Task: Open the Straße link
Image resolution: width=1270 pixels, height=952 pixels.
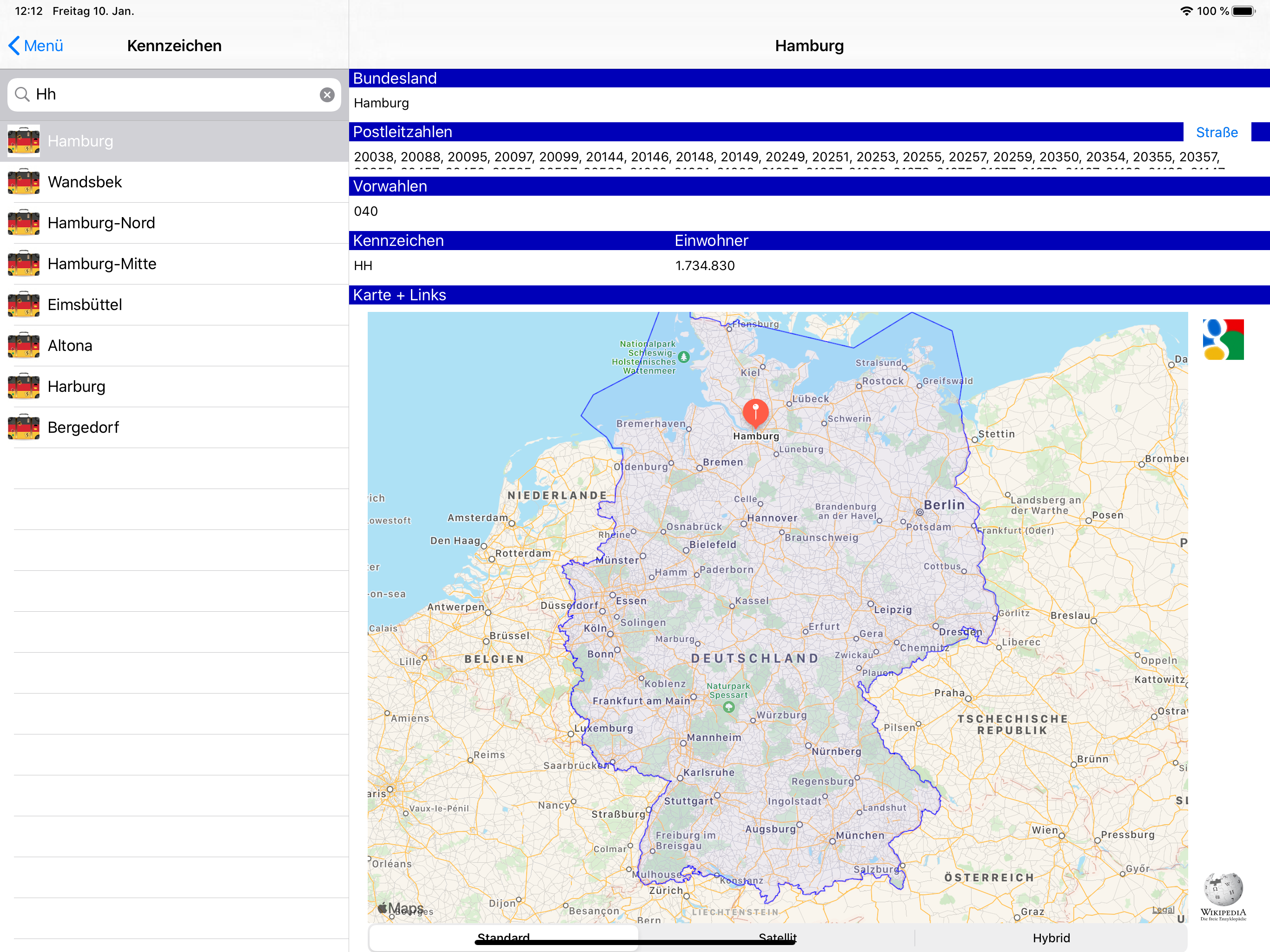Action: [1217, 132]
